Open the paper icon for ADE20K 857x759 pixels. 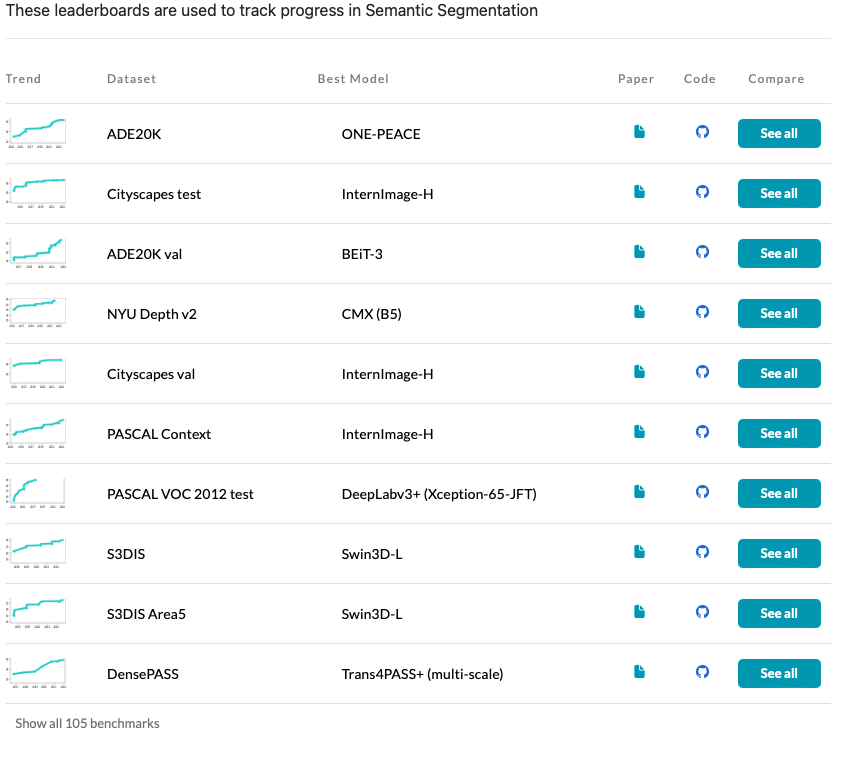point(640,132)
